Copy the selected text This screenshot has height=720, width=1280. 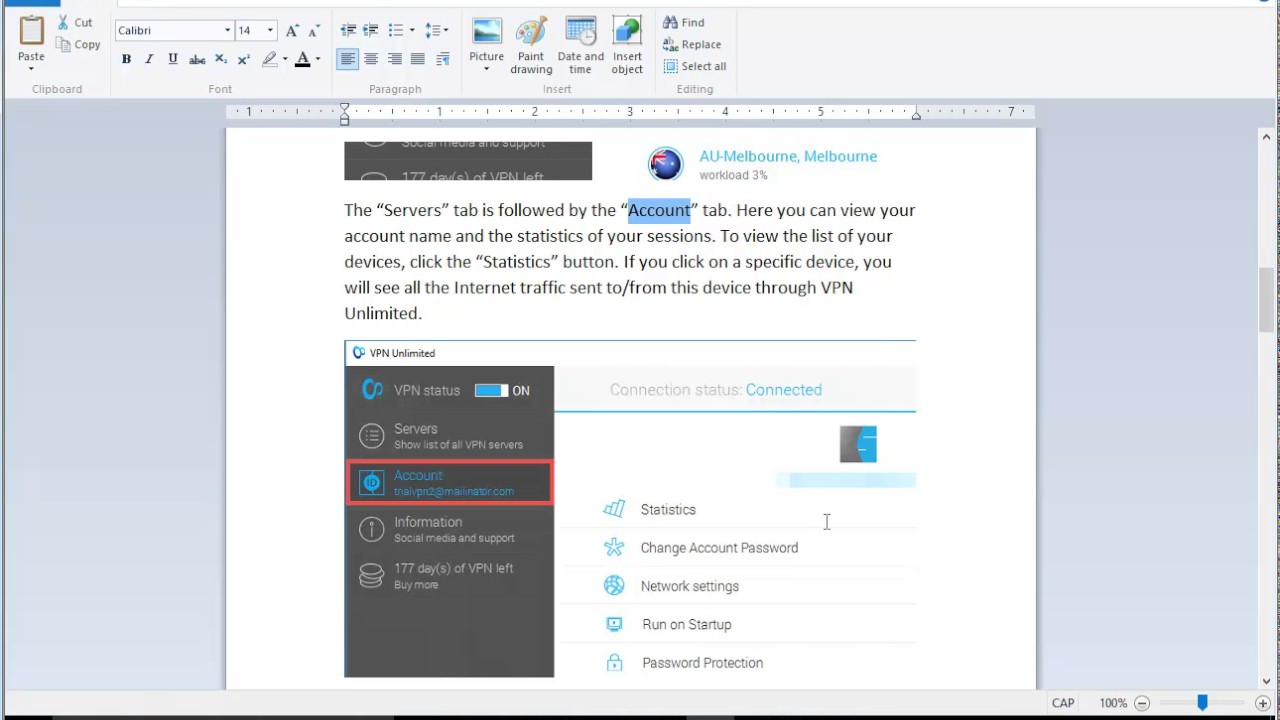point(78,44)
